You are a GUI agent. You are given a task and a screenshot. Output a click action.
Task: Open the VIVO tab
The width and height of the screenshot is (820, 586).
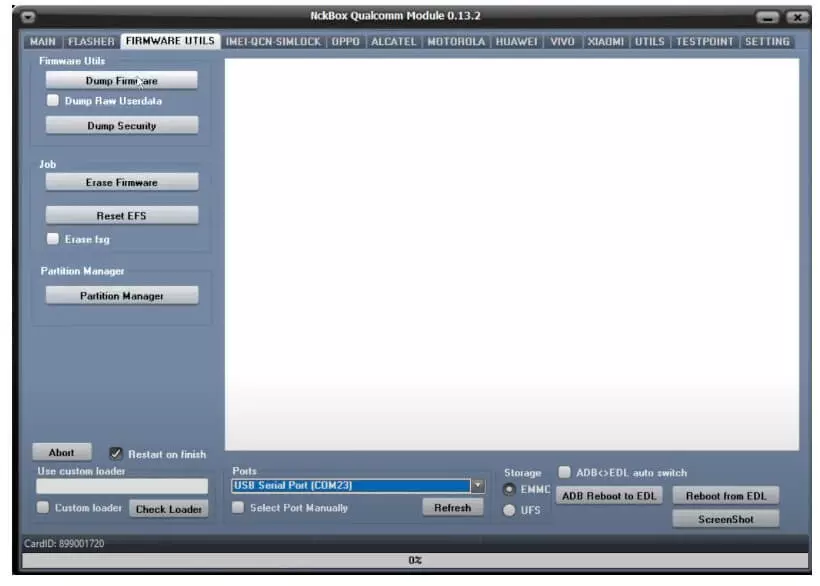(562, 42)
